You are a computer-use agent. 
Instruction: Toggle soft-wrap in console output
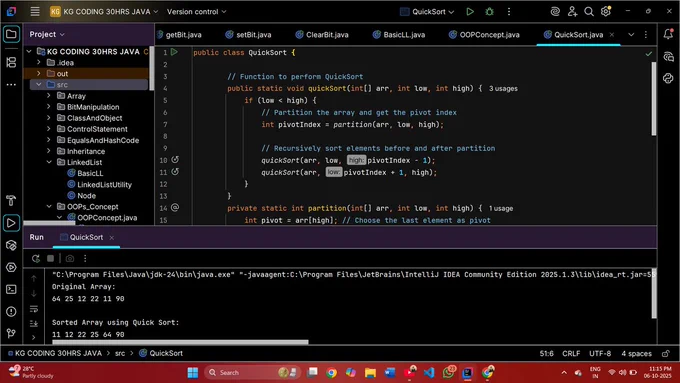pos(33,309)
